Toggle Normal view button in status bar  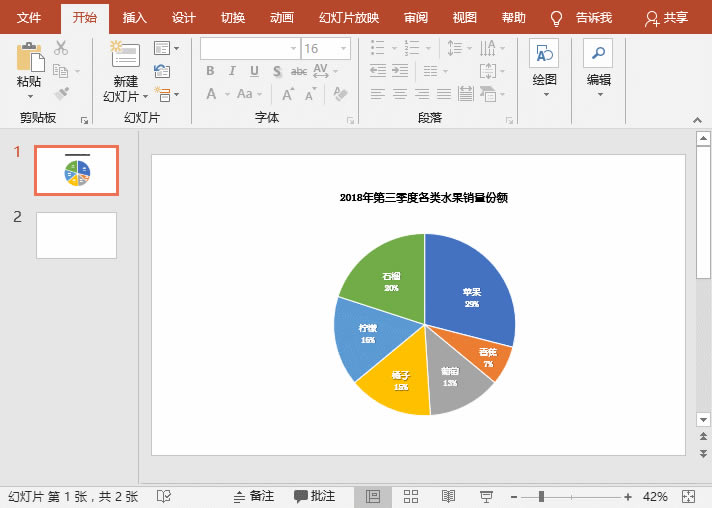tap(373, 497)
